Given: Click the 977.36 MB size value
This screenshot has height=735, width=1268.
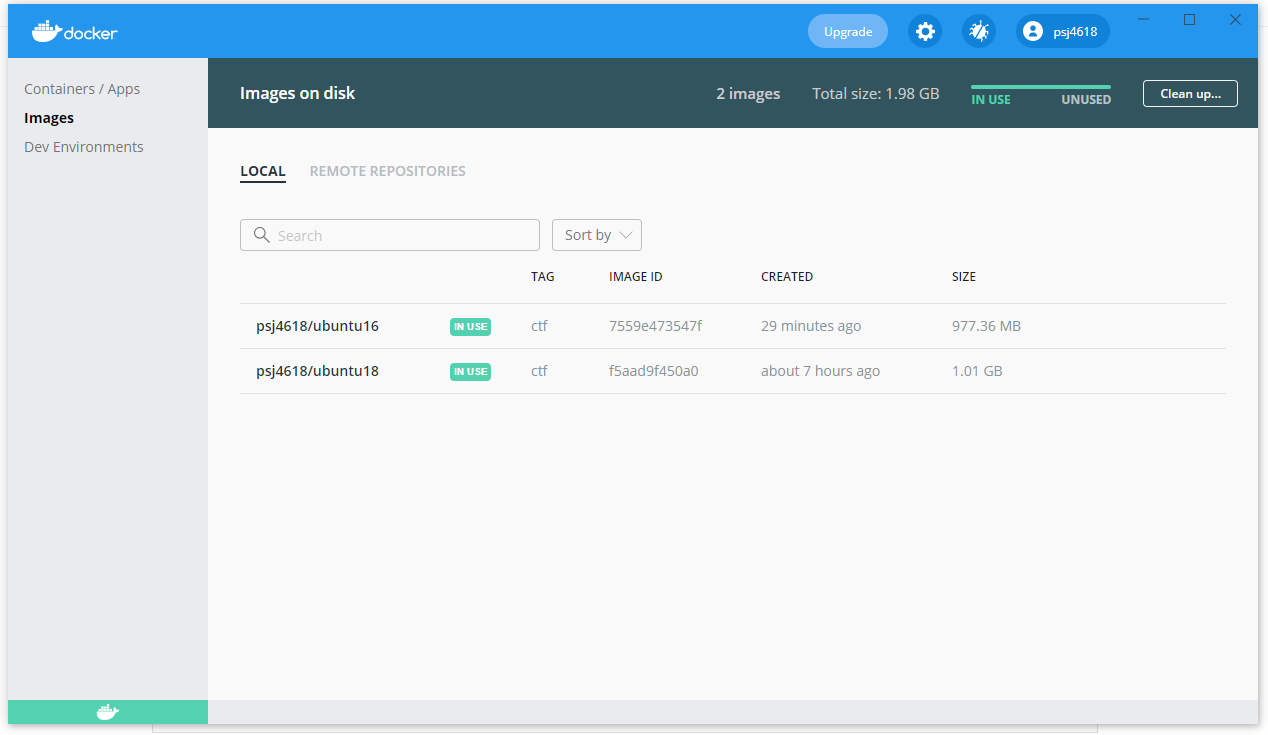Looking at the screenshot, I should click(x=986, y=326).
